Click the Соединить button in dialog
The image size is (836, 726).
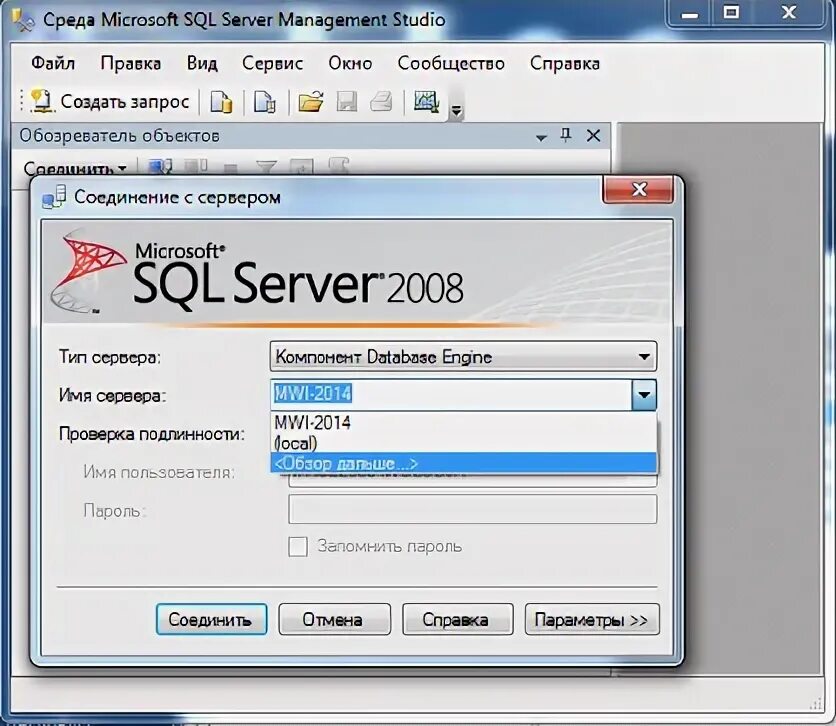[x=211, y=619]
